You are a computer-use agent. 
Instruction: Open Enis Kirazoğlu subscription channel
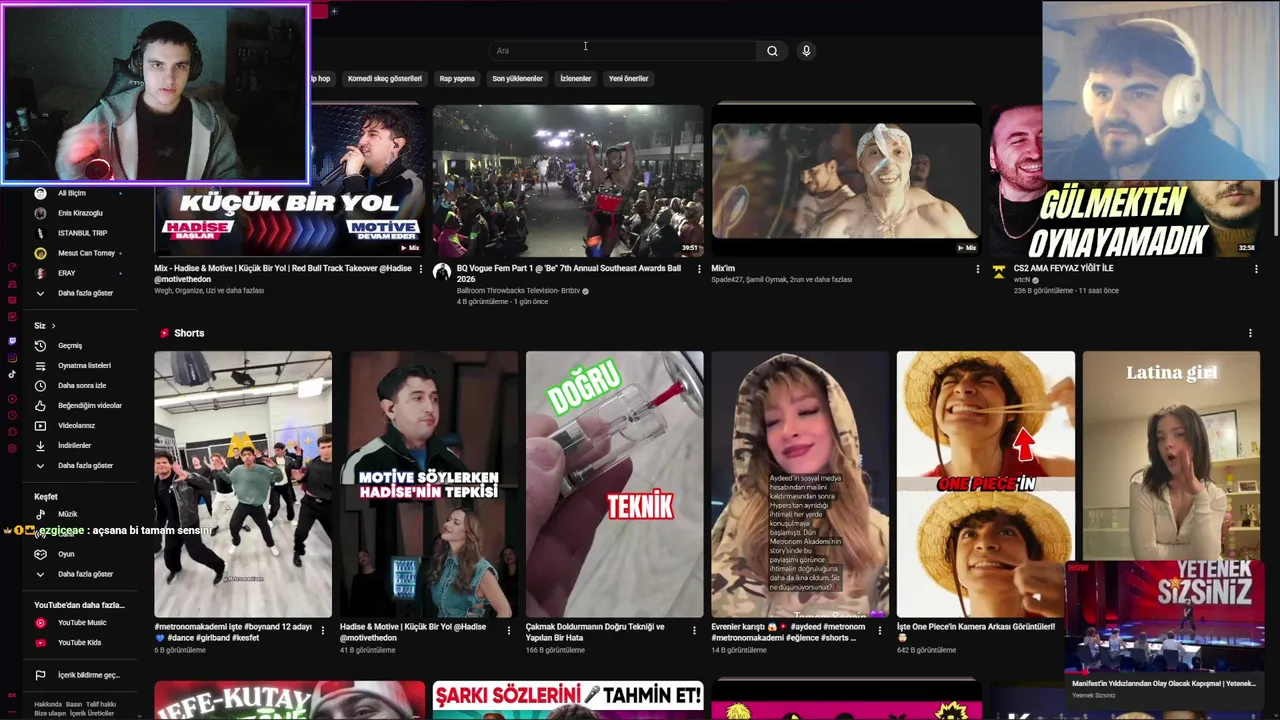click(x=79, y=213)
